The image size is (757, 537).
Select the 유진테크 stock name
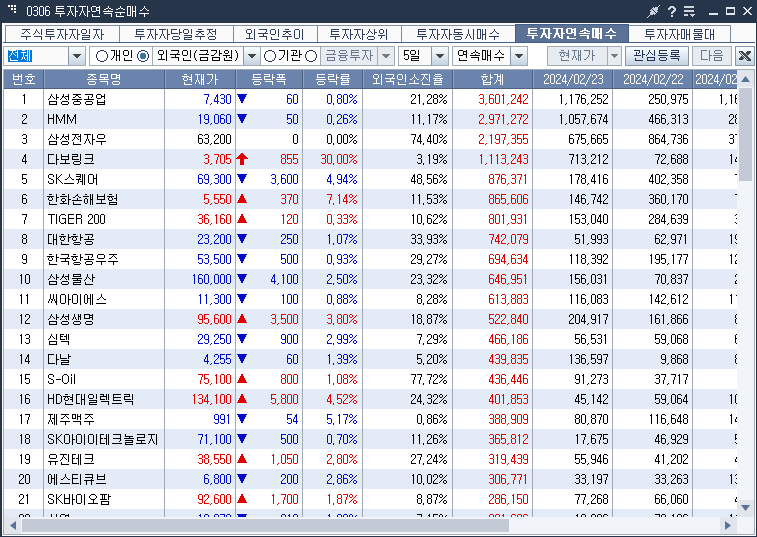pos(70,460)
